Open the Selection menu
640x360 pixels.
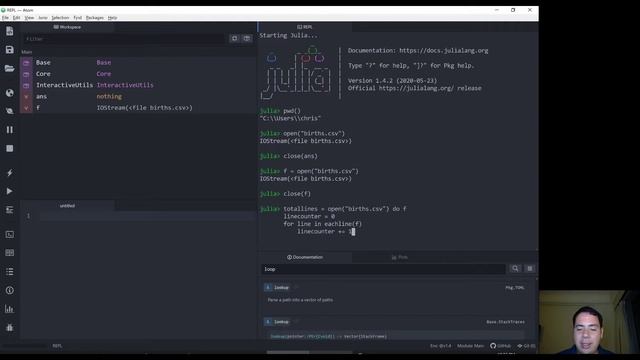[60, 18]
